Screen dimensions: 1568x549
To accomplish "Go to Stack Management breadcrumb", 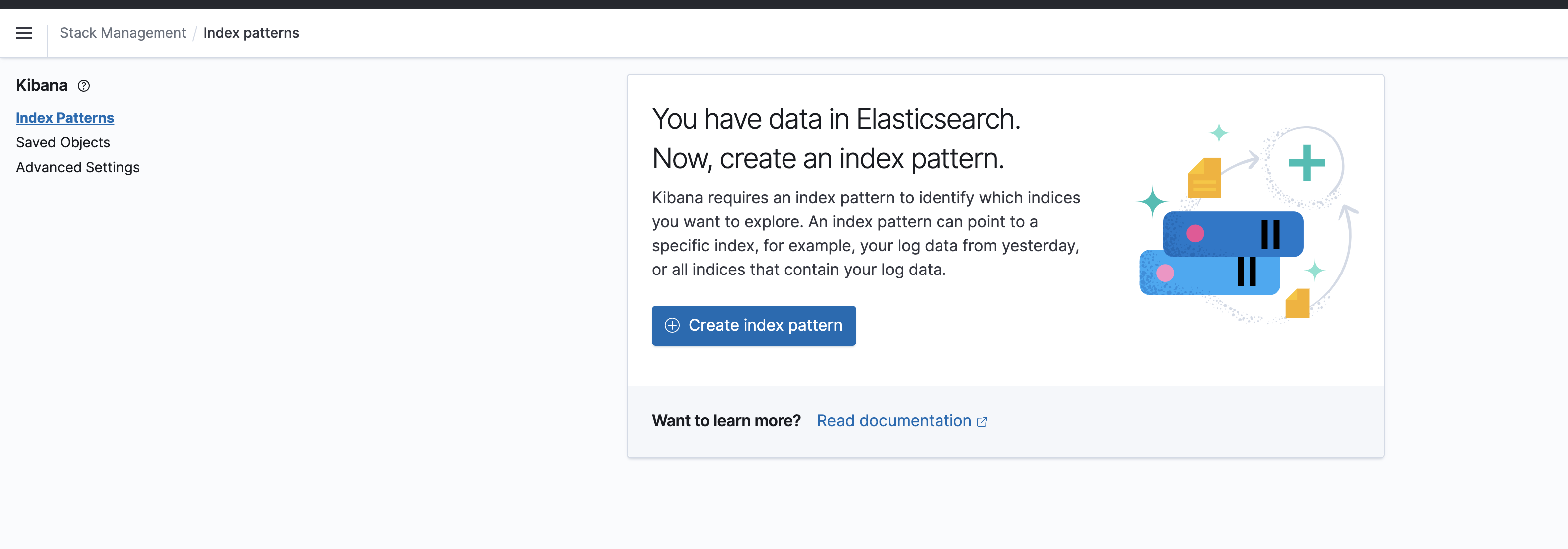I will [122, 33].
